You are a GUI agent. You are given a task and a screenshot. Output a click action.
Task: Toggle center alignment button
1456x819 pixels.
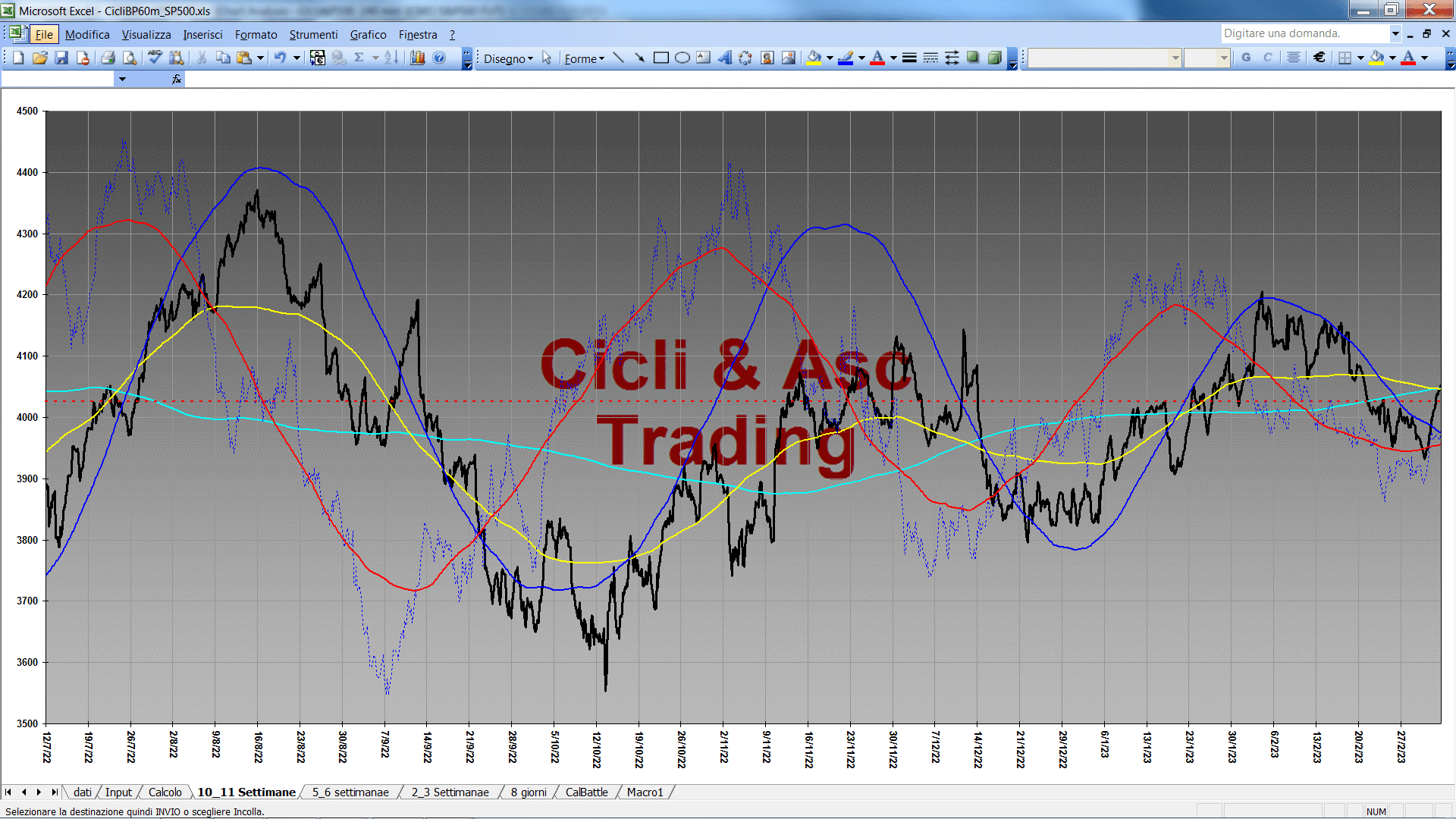pos(1294,58)
